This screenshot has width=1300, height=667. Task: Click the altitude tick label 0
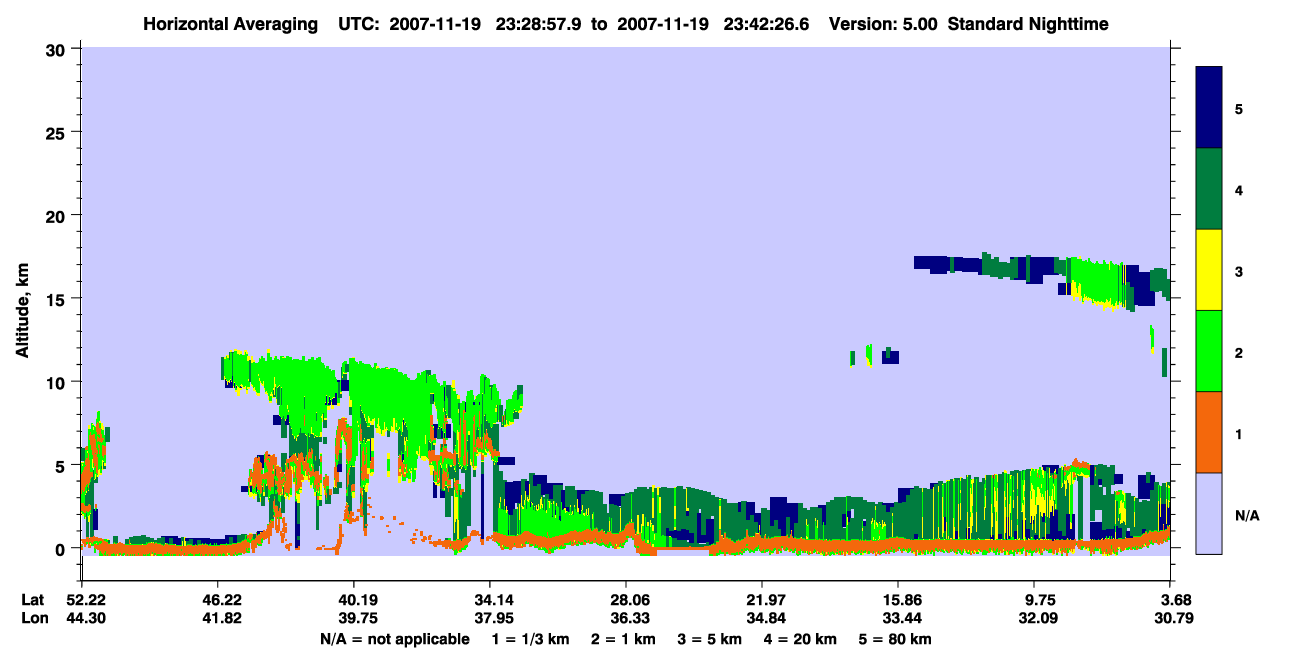click(x=62, y=549)
